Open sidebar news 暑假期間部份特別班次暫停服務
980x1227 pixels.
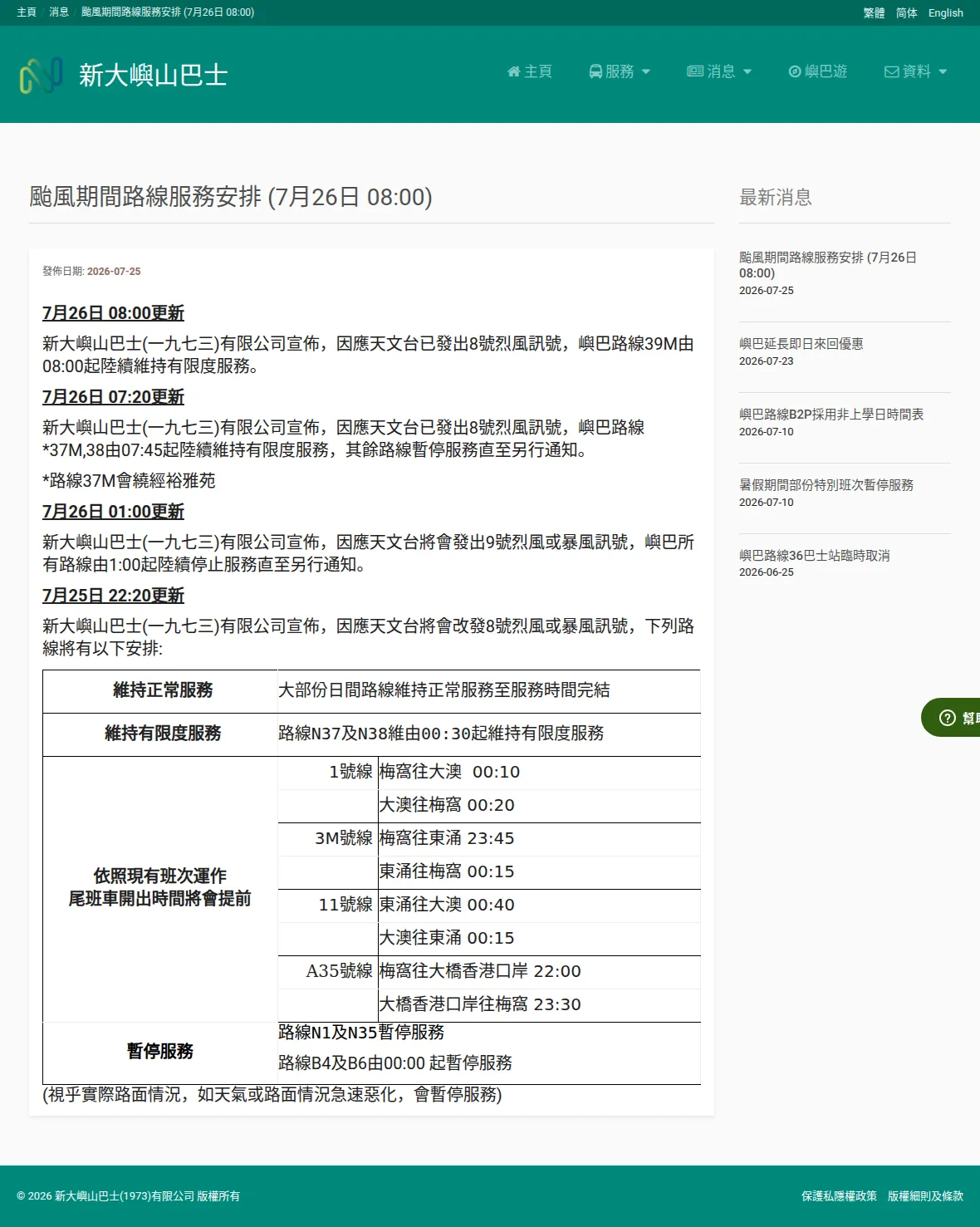pyautogui.click(x=826, y=485)
